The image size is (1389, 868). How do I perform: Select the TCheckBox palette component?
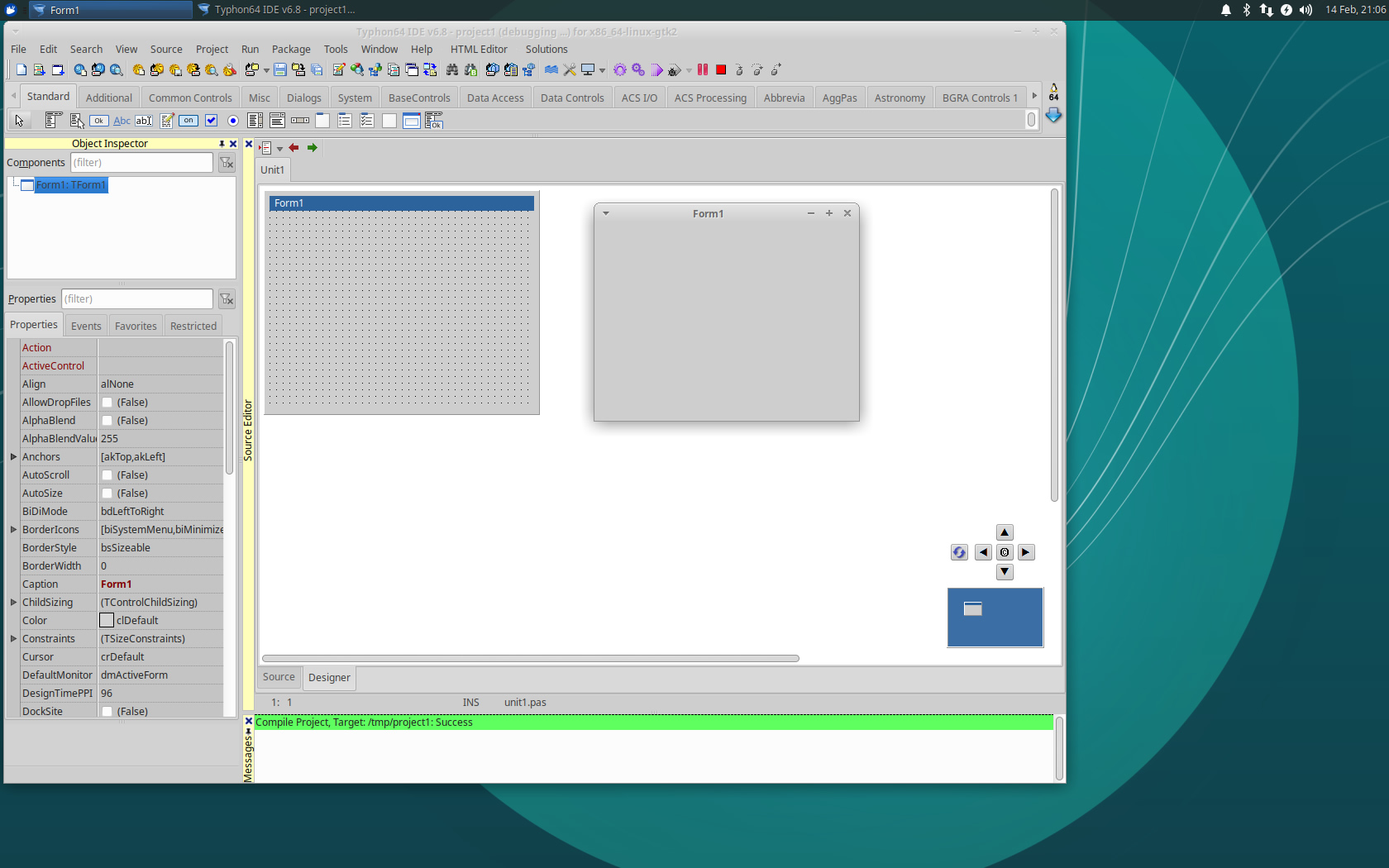point(211,121)
